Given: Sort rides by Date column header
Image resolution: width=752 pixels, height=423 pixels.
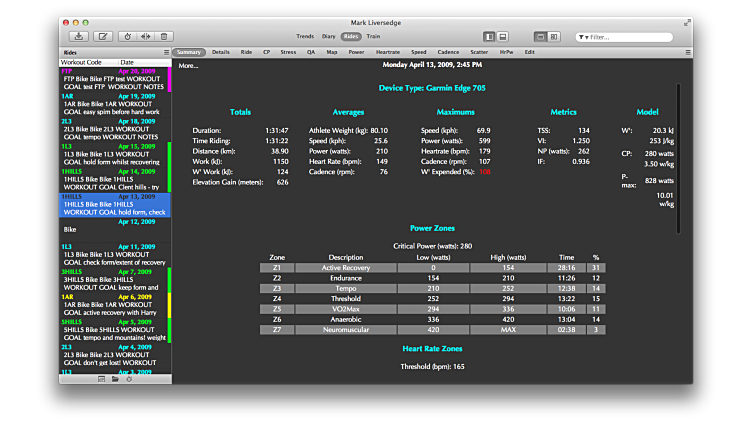Looking at the screenshot, I should tap(127, 62).
